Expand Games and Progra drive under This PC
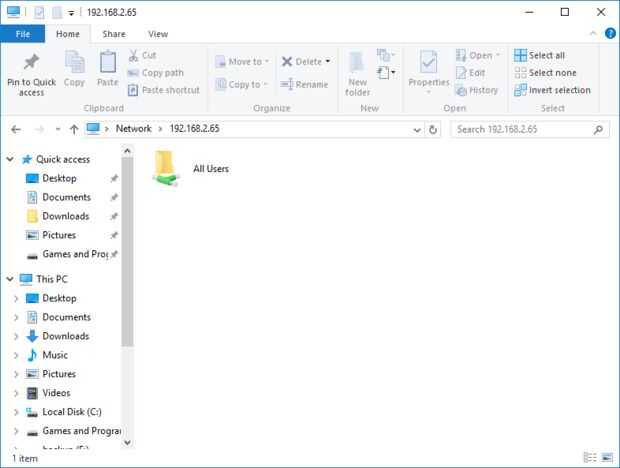The height and width of the screenshot is (468, 620). [x=16, y=431]
